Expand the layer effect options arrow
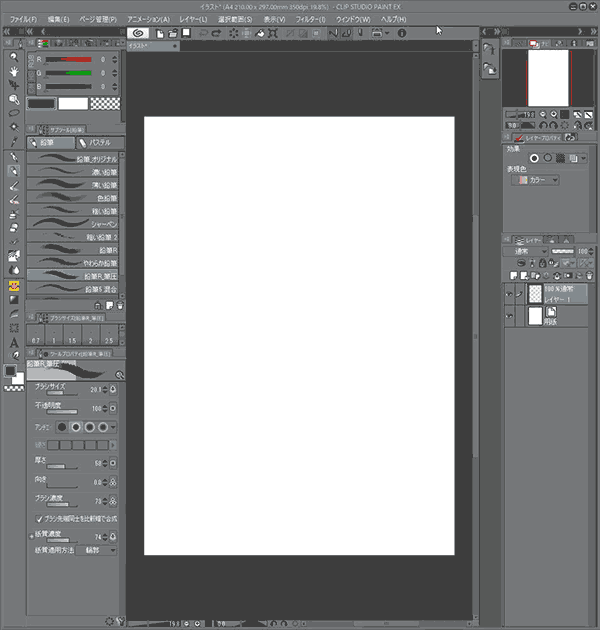This screenshot has height=630, width=600. (x=583, y=158)
